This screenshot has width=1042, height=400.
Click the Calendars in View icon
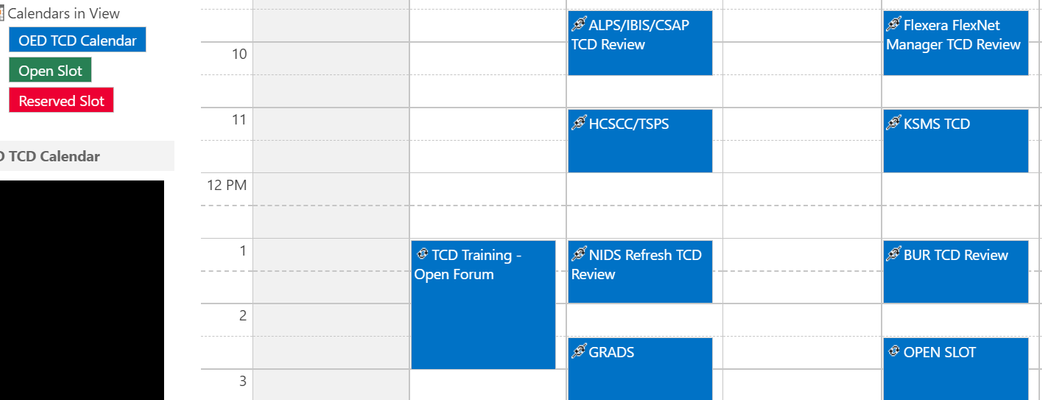[2, 13]
